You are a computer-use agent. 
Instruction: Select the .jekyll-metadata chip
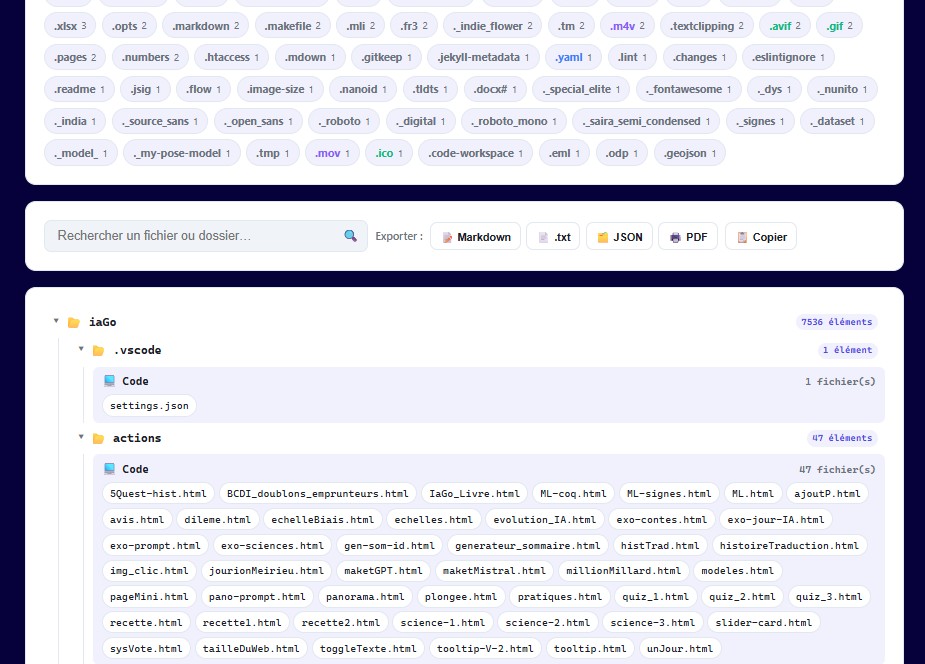483,57
